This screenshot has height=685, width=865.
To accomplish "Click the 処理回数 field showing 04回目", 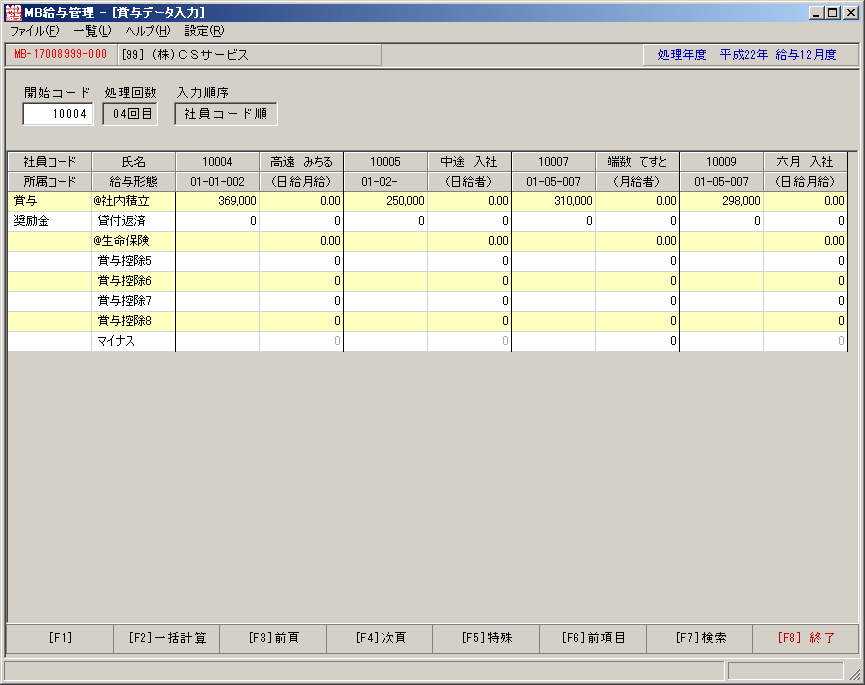I will coord(130,114).
